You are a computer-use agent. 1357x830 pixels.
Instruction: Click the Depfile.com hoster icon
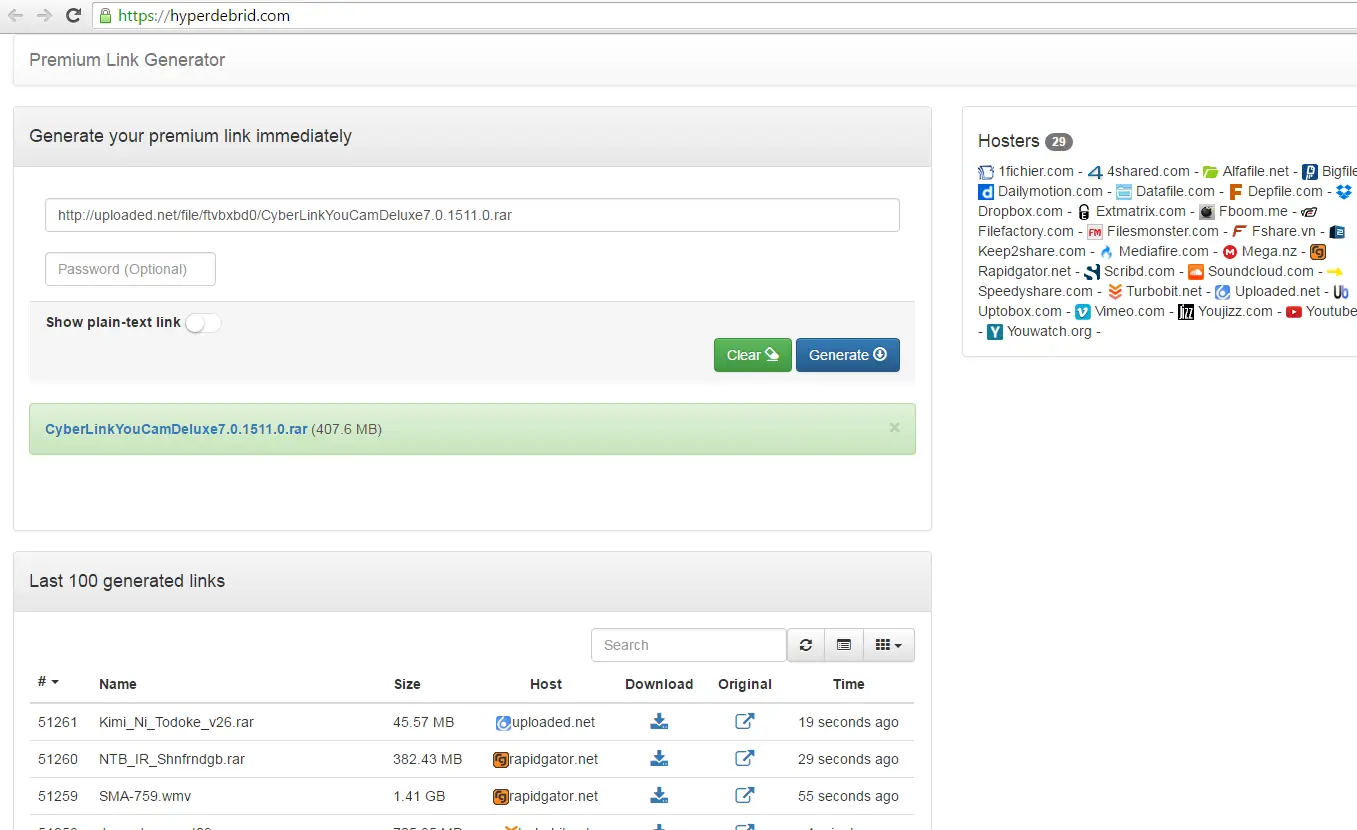click(x=1236, y=192)
